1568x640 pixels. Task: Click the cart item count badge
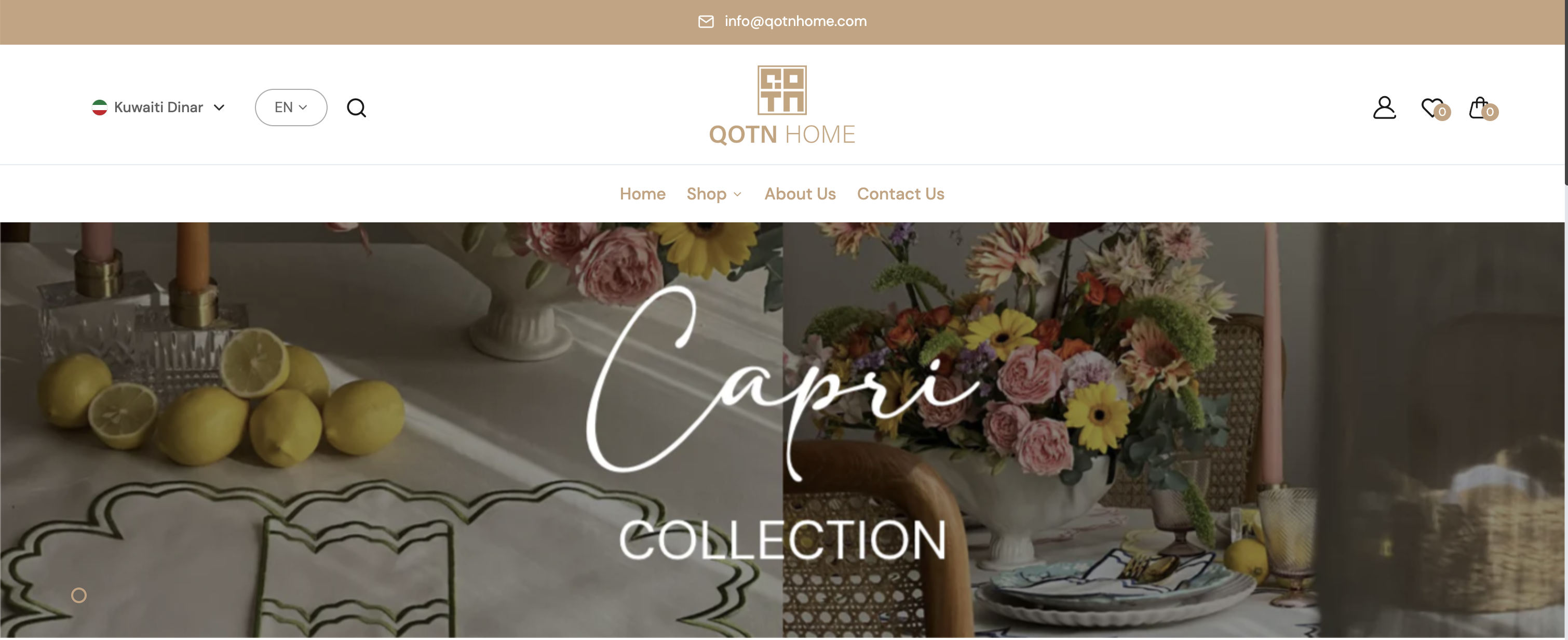(x=1490, y=112)
